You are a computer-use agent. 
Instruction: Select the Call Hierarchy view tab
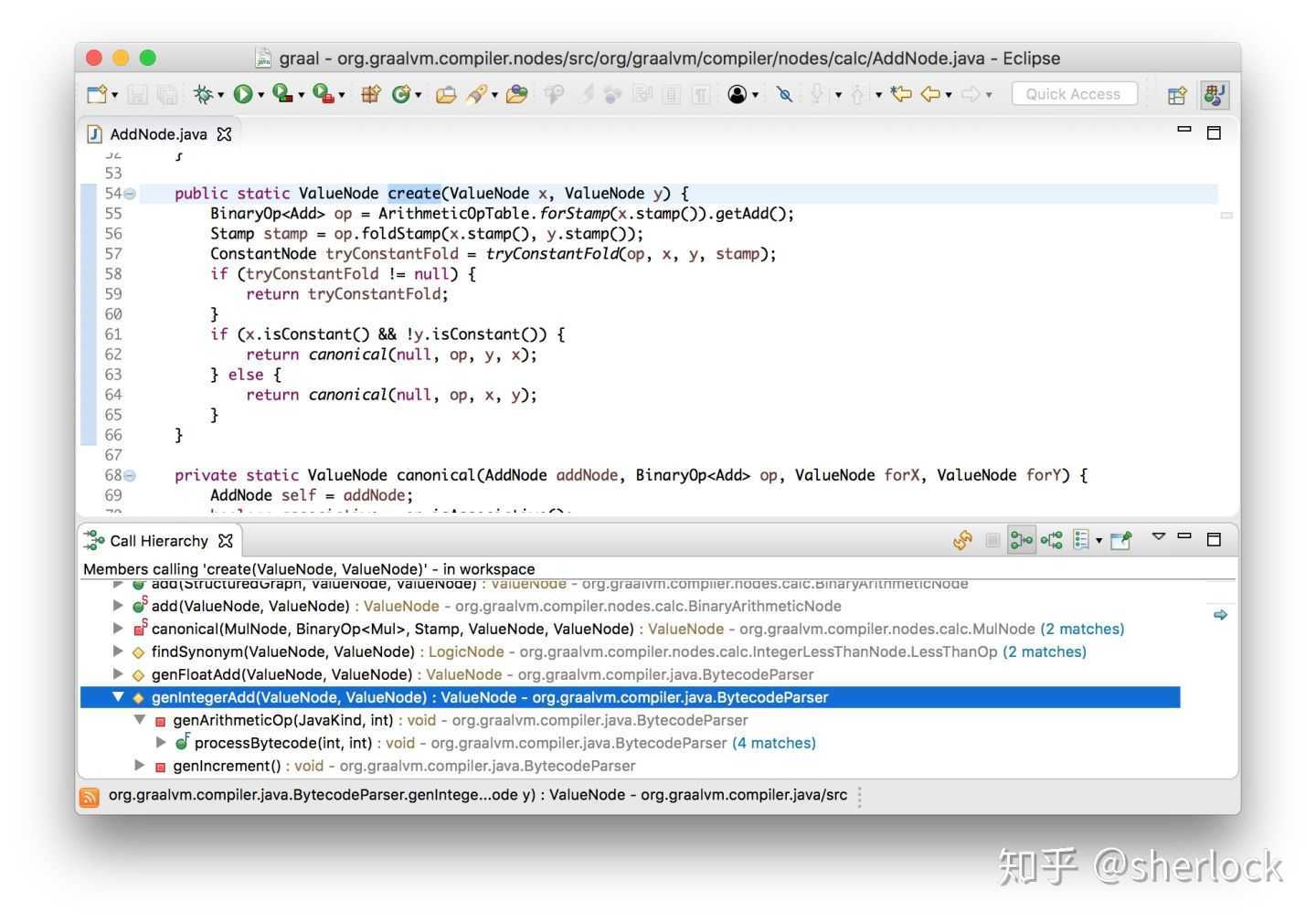[x=158, y=541]
